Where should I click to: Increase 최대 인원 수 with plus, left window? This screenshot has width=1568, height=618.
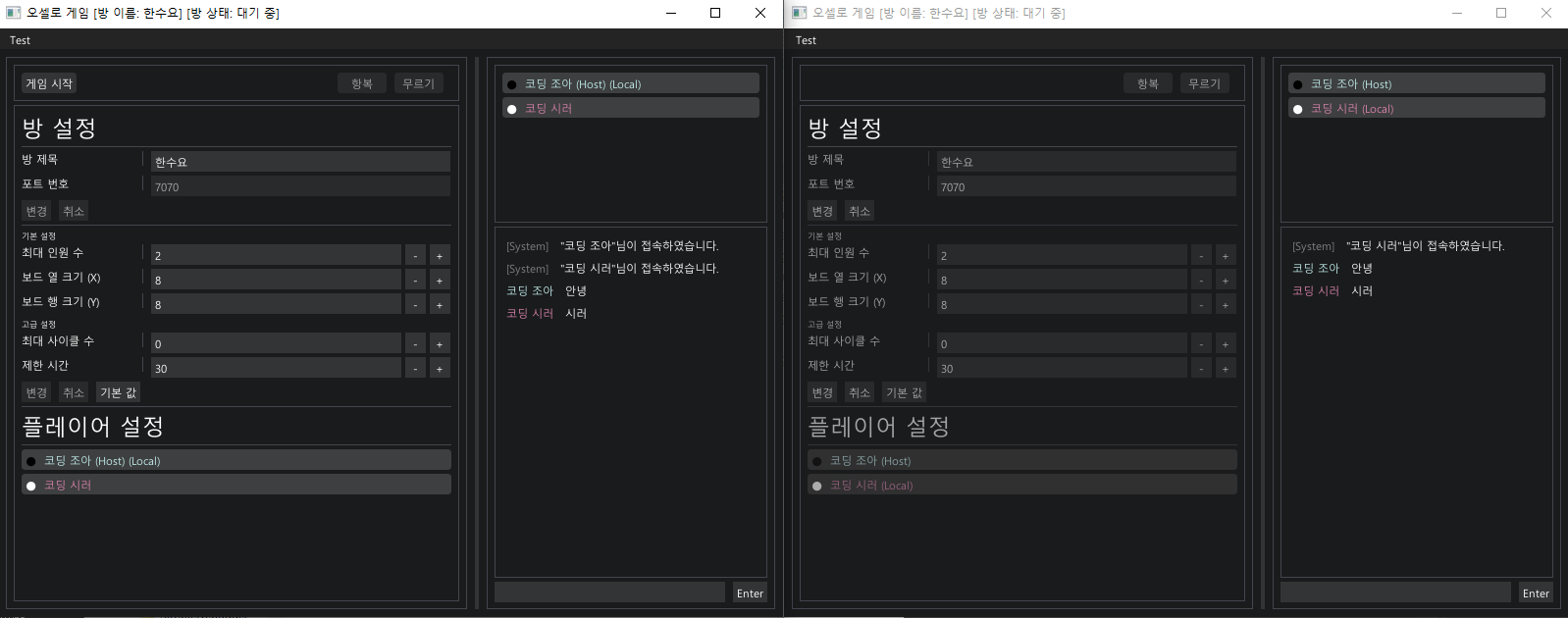pos(440,255)
